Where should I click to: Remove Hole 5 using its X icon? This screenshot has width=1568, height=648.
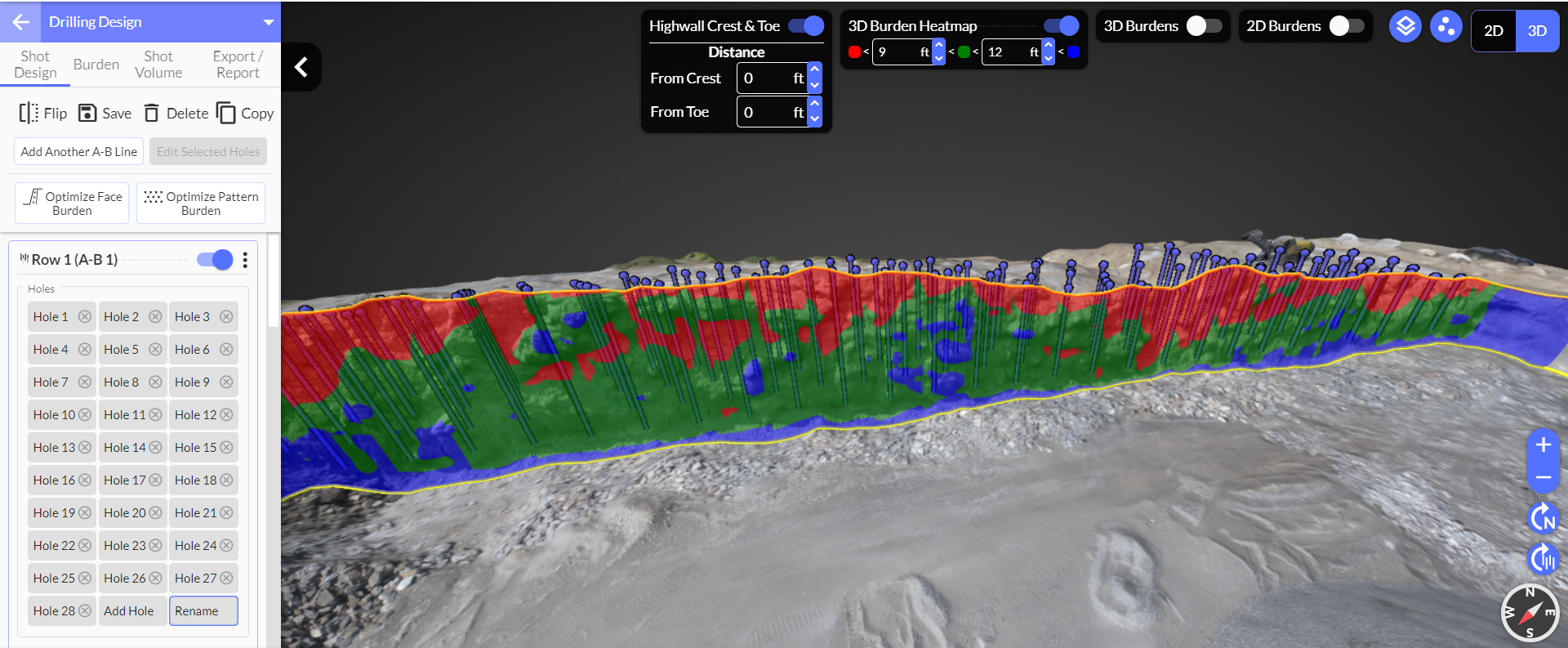click(155, 350)
